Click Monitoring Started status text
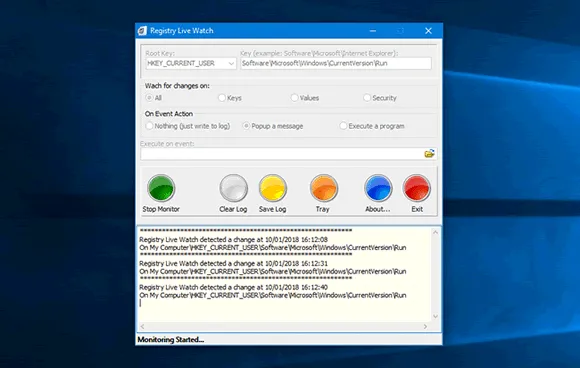The height and width of the screenshot is (368, 580). pos(171,339)
